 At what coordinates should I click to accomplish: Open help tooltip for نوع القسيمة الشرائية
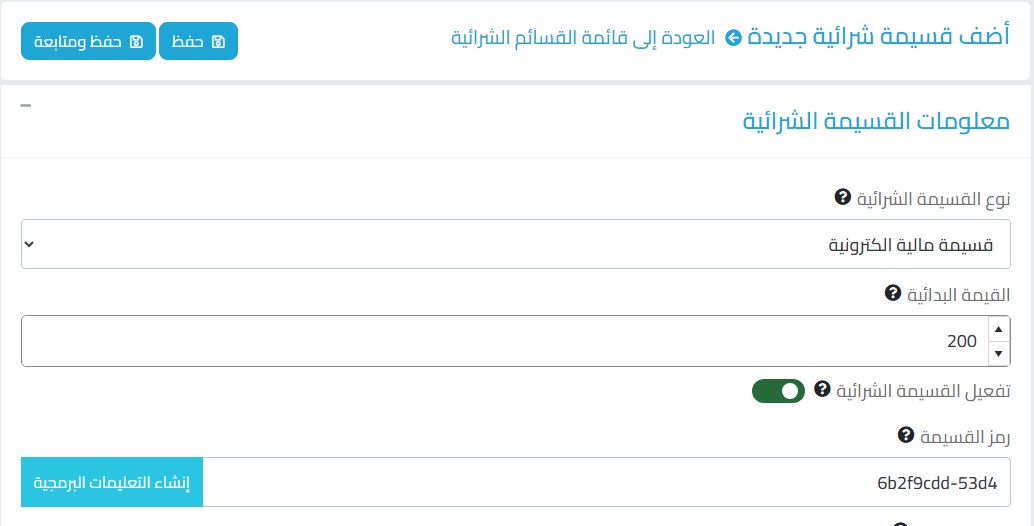pyautogui.click(x=842, y=198)
